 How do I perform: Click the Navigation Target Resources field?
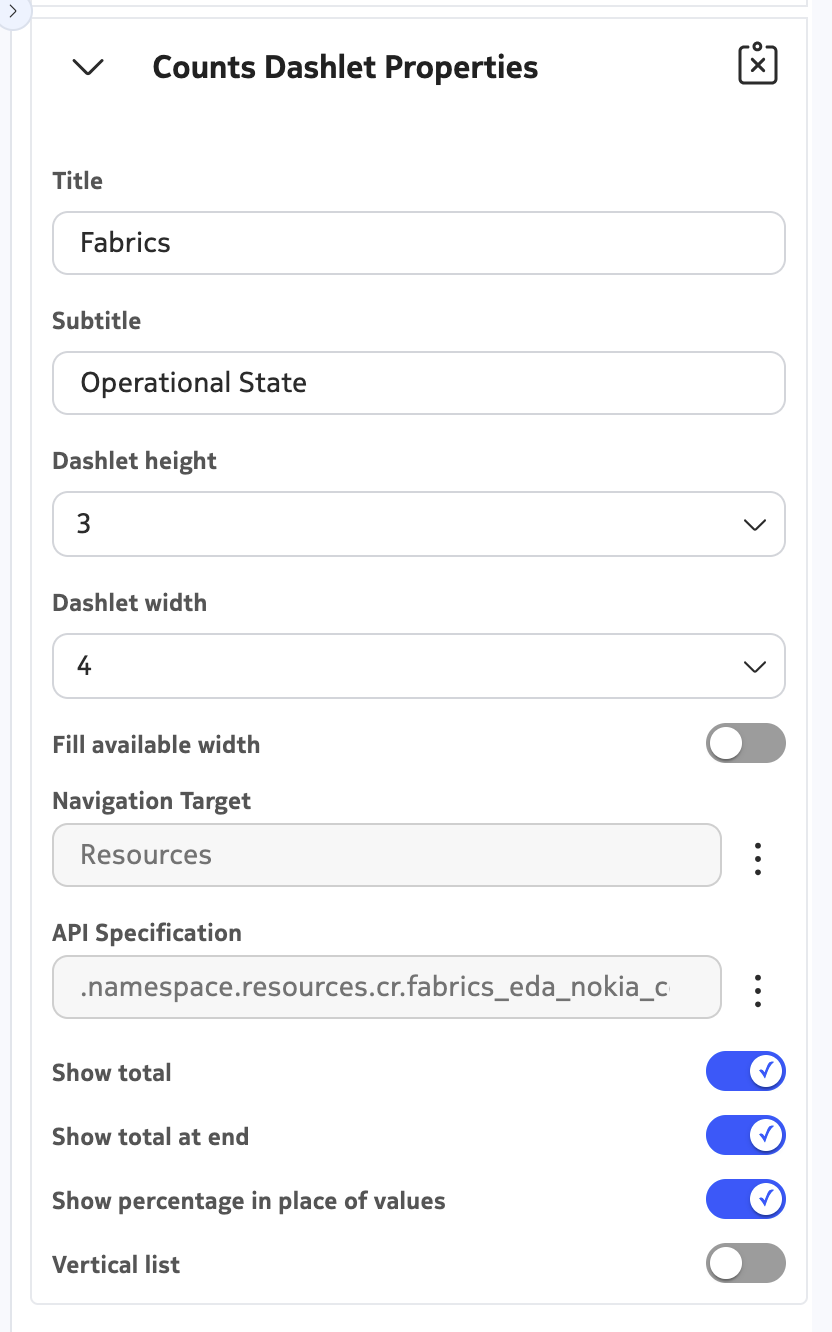(x=386, y=855)
